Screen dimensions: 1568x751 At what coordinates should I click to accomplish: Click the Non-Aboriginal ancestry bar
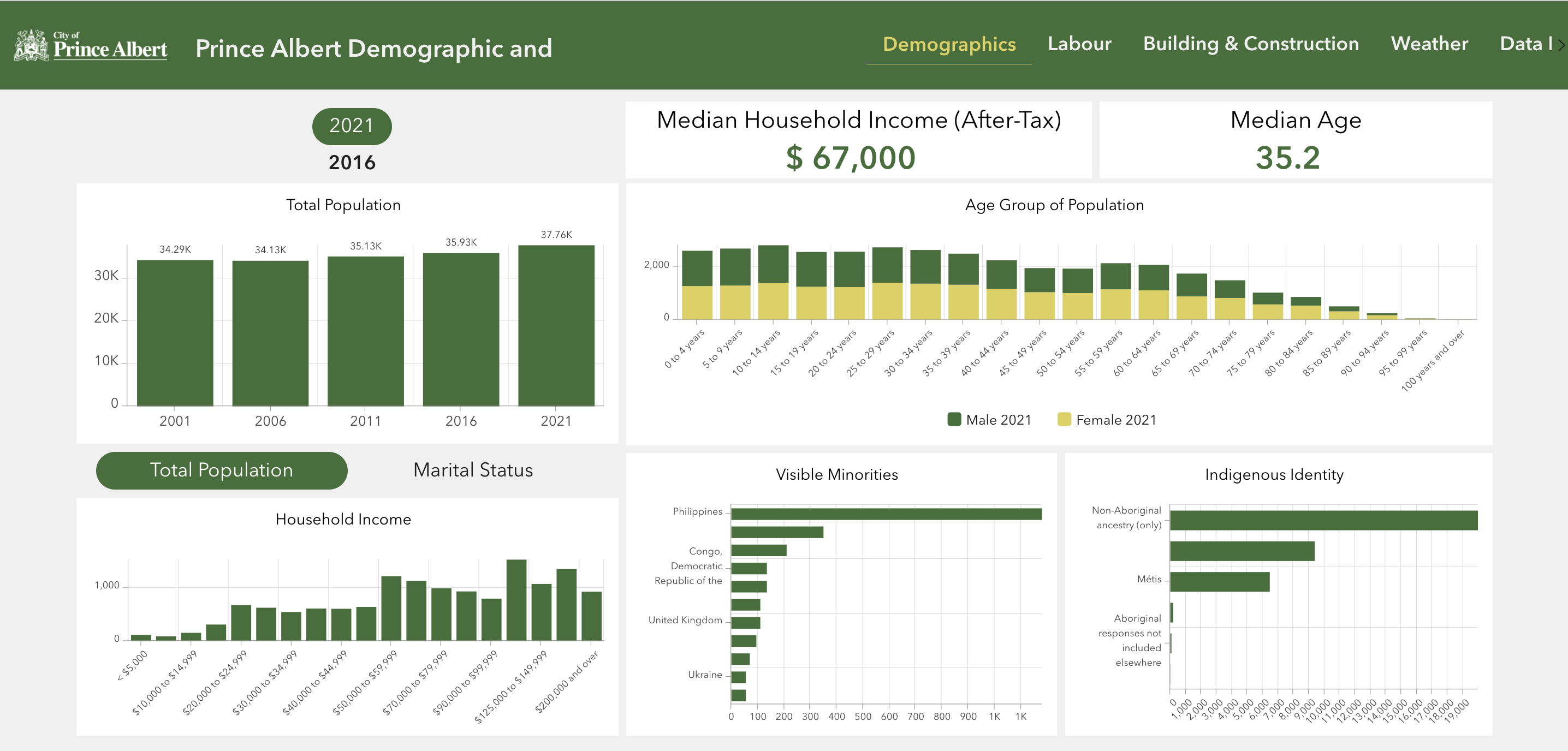coord(1323,520)
